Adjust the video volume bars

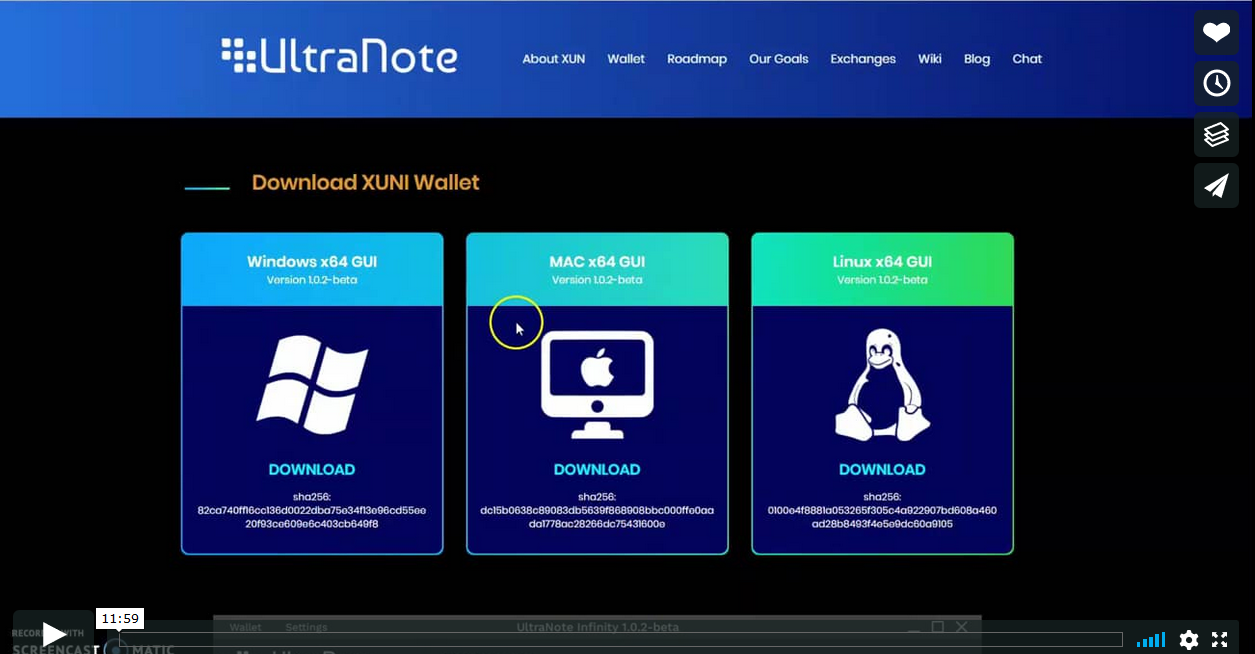pos(1151,640)
